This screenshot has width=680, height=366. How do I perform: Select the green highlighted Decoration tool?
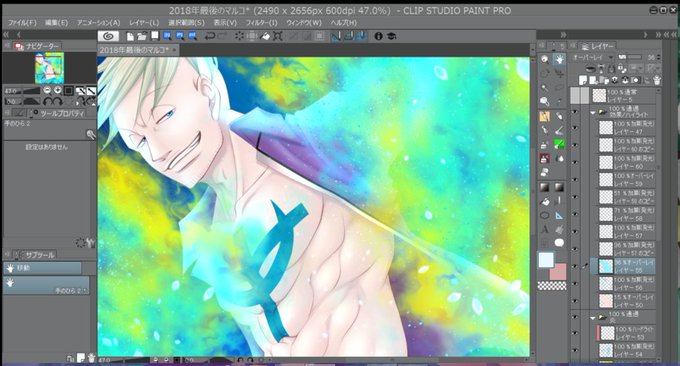pyautogui.click(x=559, y=144)
